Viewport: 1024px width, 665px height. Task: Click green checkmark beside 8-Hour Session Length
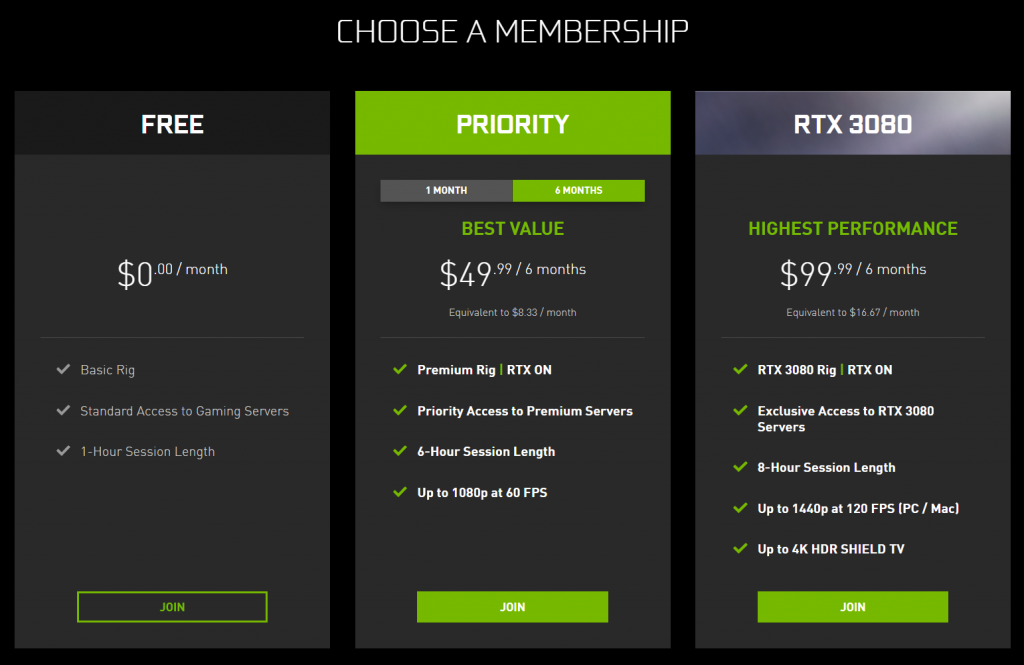pos(741,466)
